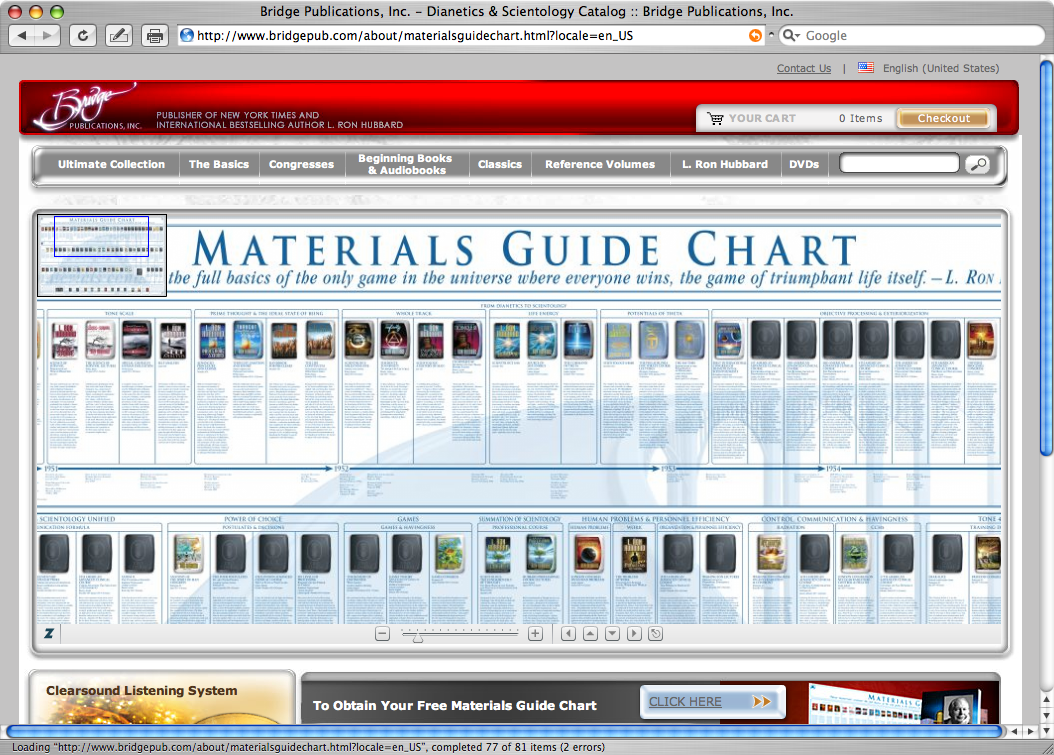Zoom in with the plus button
Viewport: 1054px width, 755px height.
click(536, 634)
